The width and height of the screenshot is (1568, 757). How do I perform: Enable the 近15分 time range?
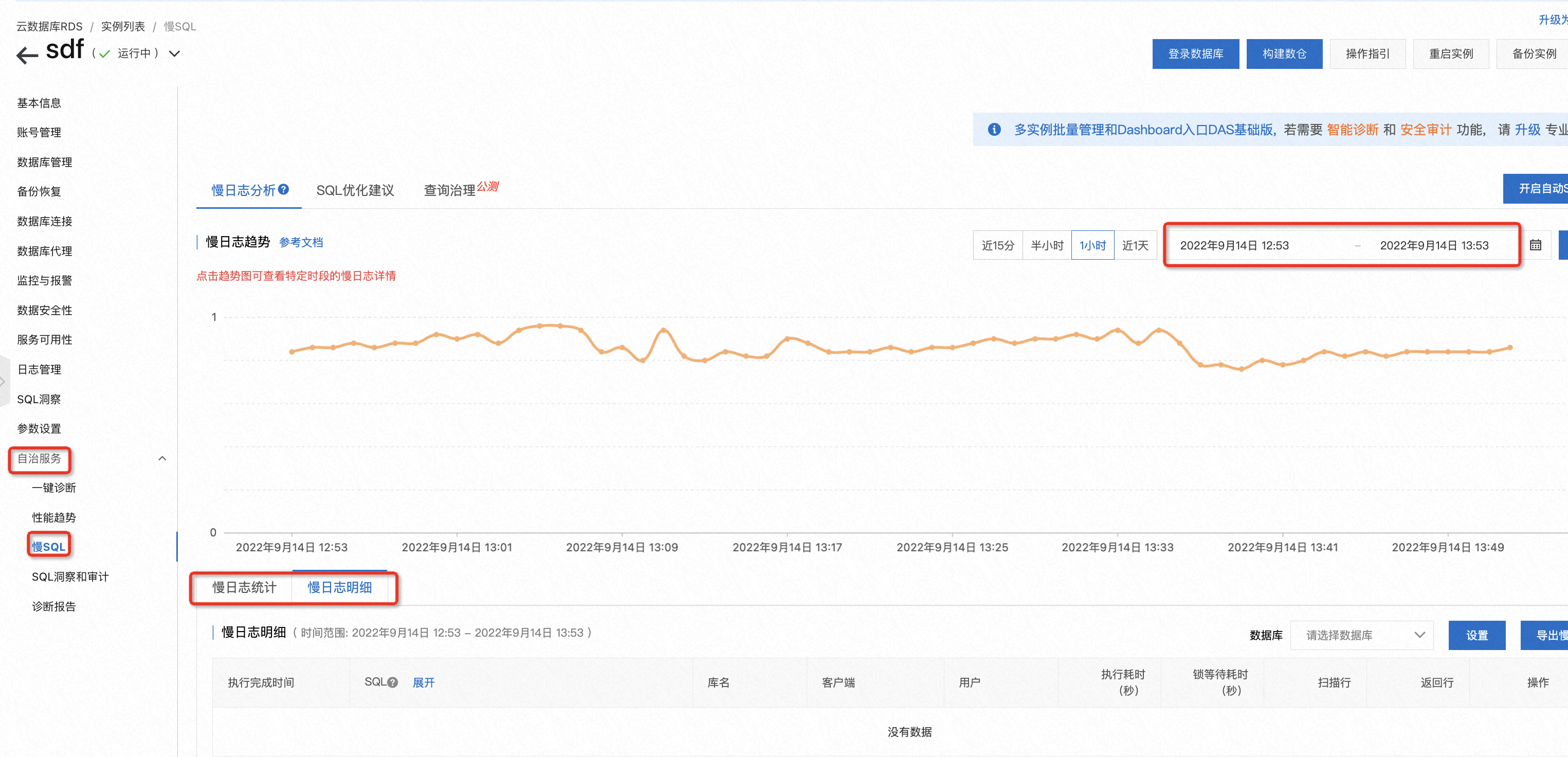pos(998,245)
